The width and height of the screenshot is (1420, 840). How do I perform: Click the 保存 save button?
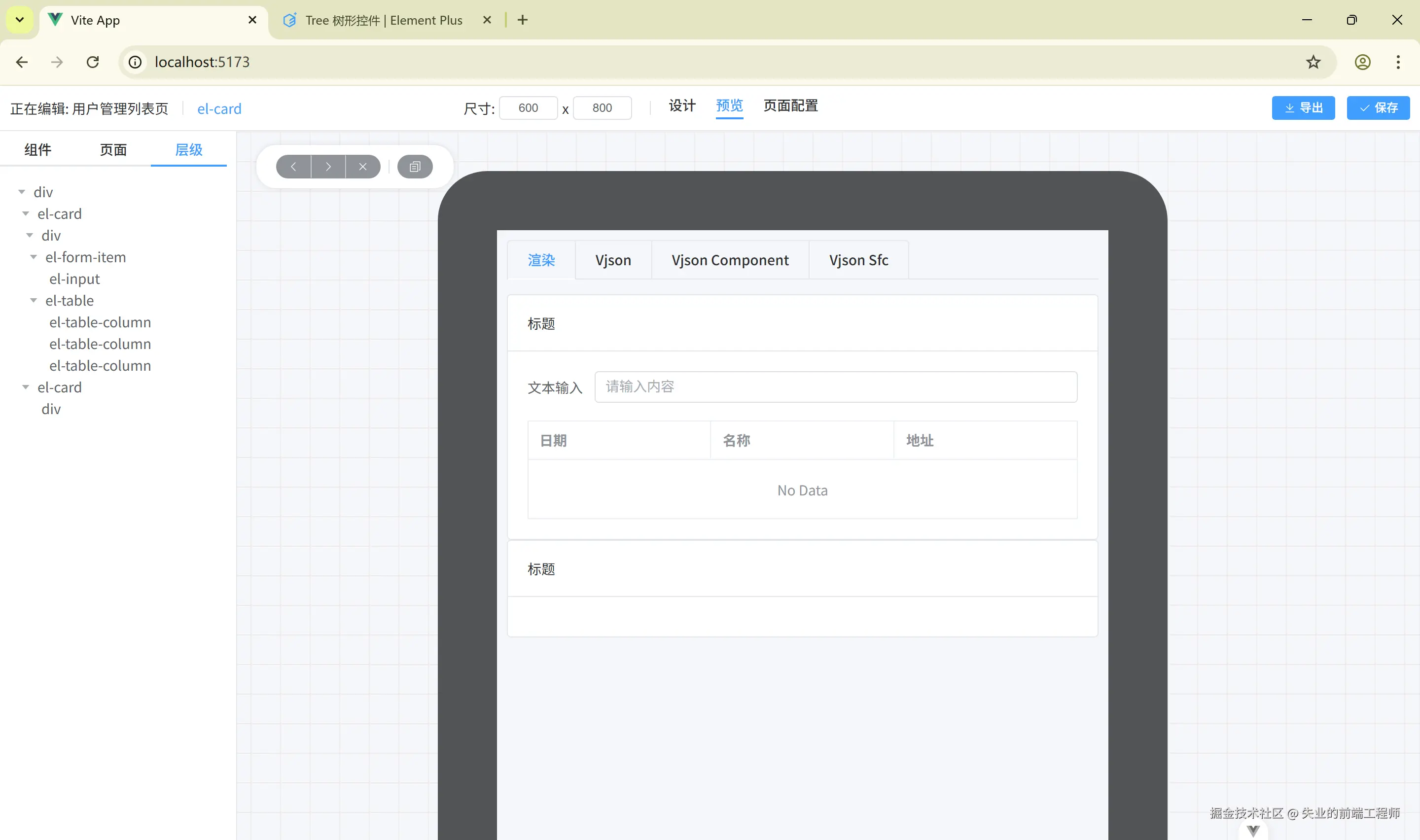pyautogui.click(x=1378, y=107)
